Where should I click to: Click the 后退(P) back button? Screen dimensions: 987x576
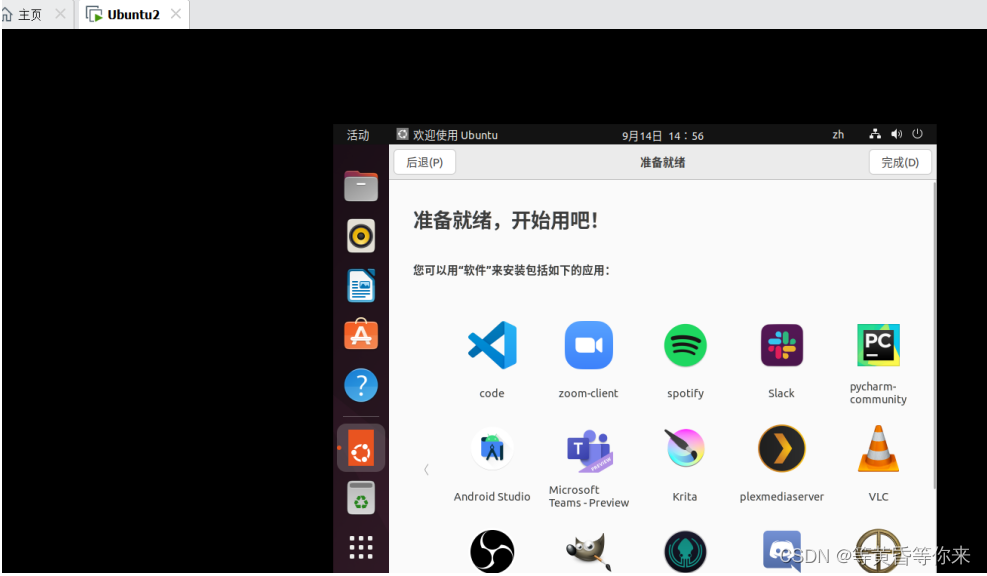425,162
